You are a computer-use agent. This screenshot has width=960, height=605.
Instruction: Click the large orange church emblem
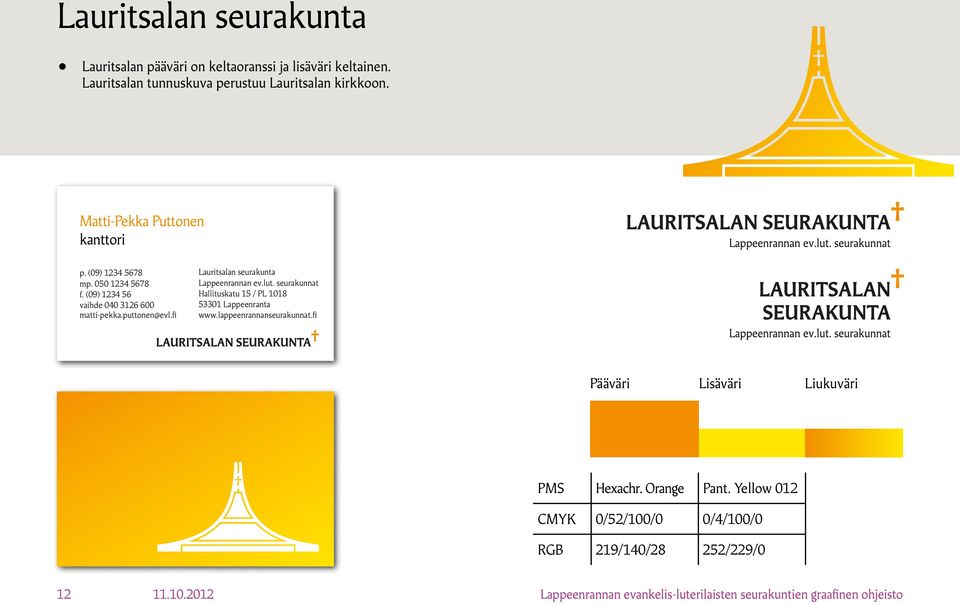818,102
